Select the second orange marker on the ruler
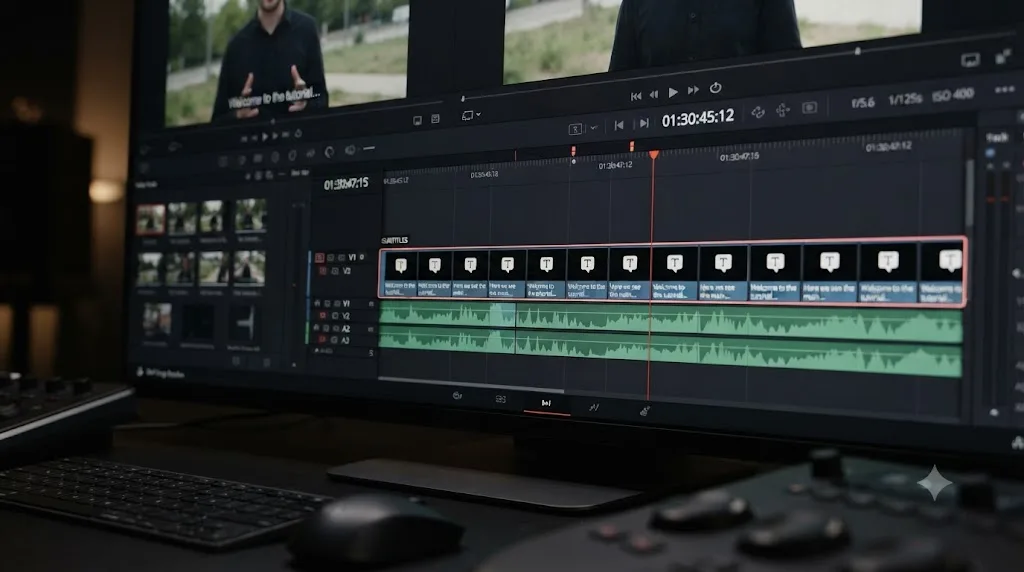1024x572 pixels. (x=632, y=147)
